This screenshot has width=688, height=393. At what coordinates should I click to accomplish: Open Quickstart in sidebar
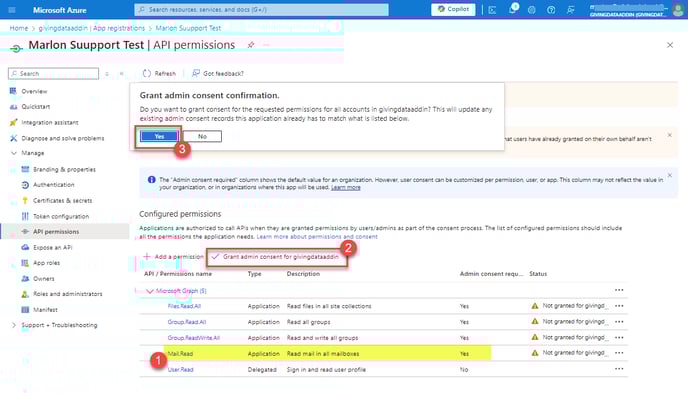pos(36,107)
